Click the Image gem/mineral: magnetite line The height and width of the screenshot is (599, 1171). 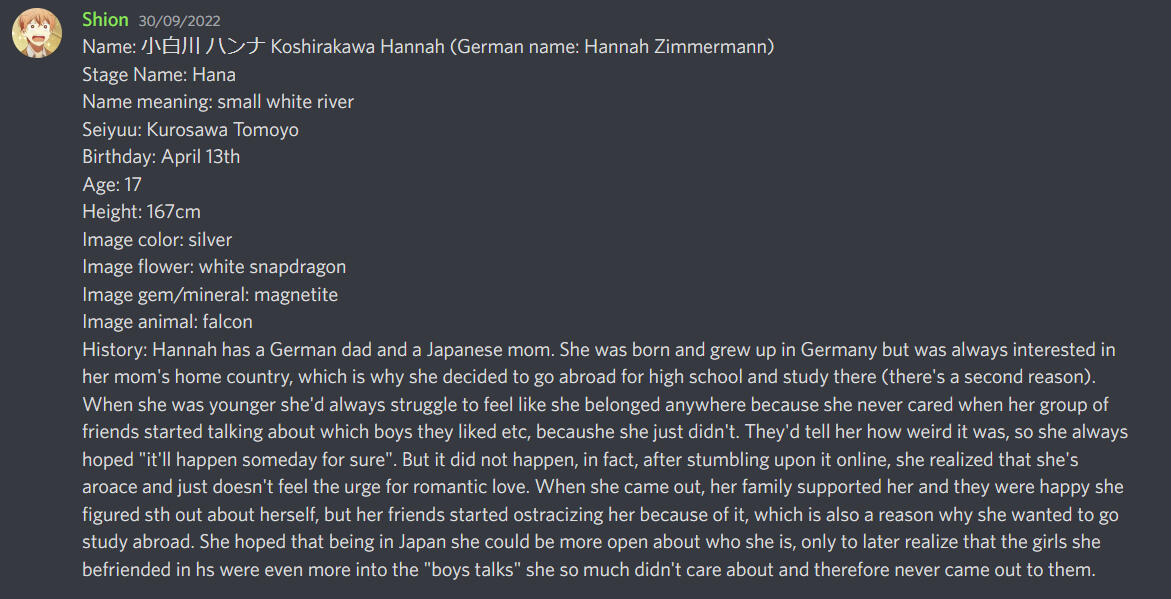210,295
